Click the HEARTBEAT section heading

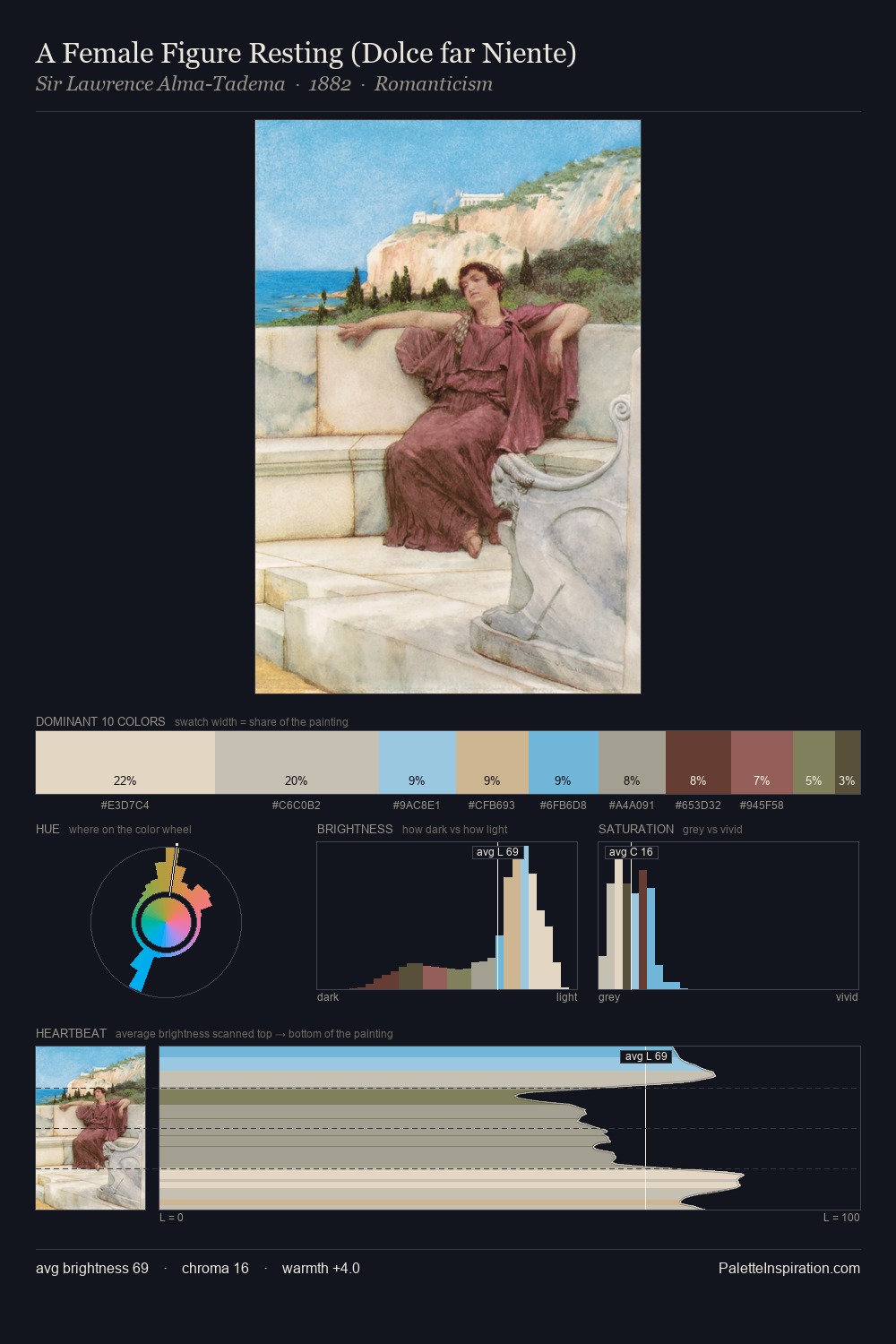pos(71,1033)
